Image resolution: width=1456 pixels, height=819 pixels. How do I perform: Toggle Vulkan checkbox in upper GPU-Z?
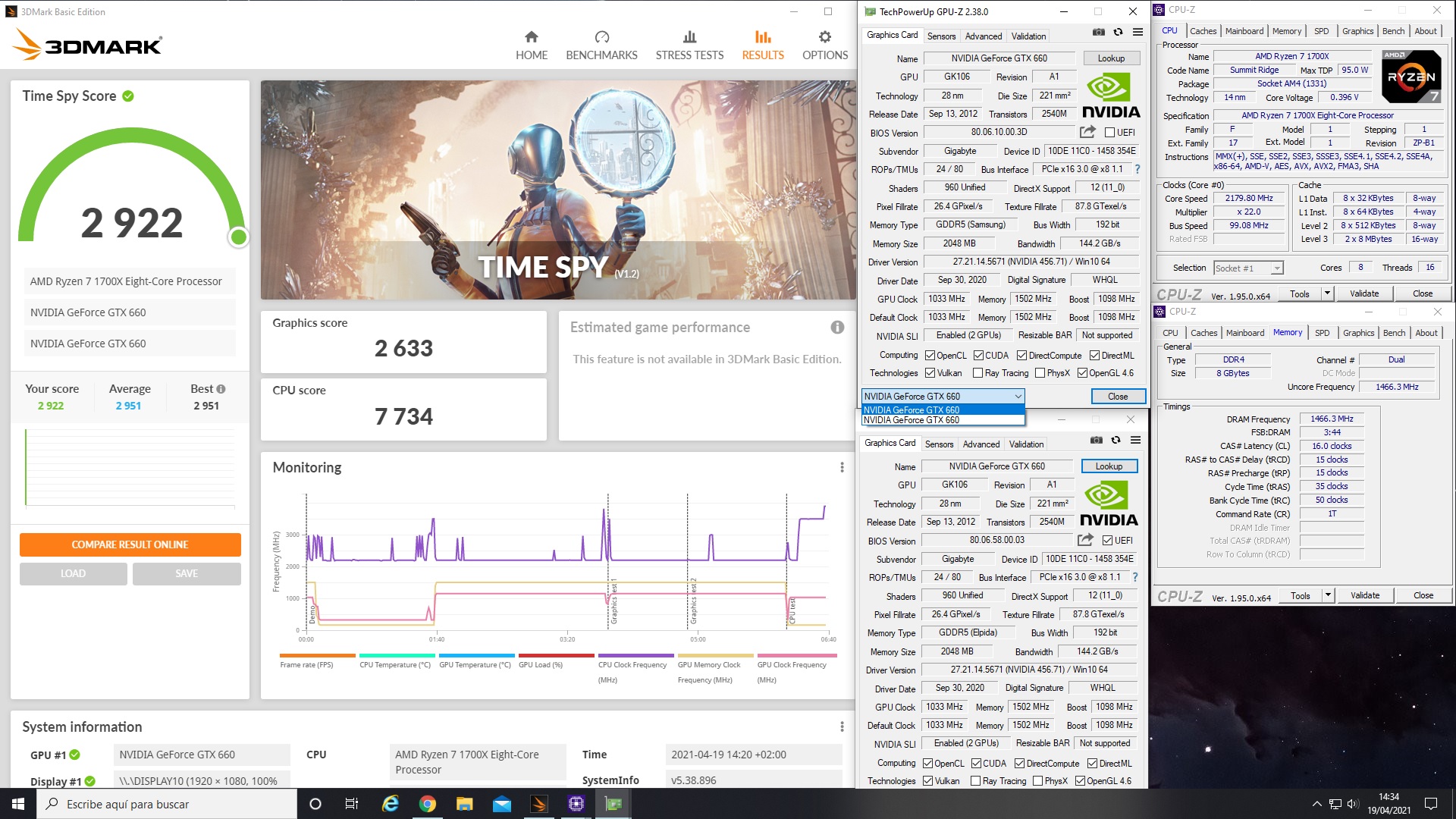click(x=930, y=373)
